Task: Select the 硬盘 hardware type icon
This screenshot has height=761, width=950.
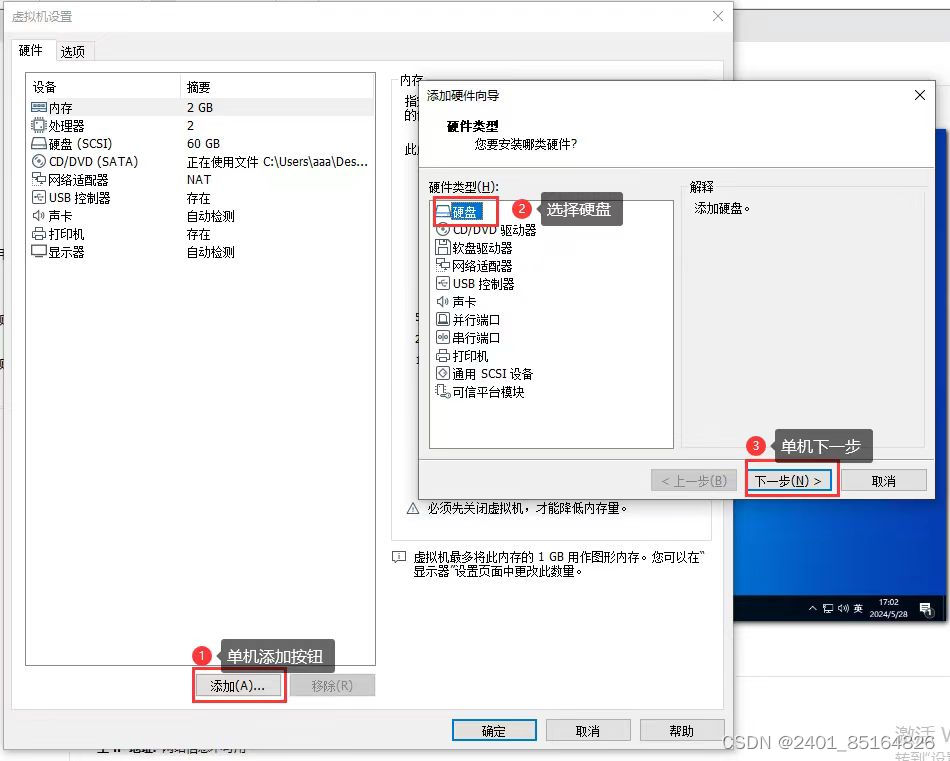Action: [466, 211]
